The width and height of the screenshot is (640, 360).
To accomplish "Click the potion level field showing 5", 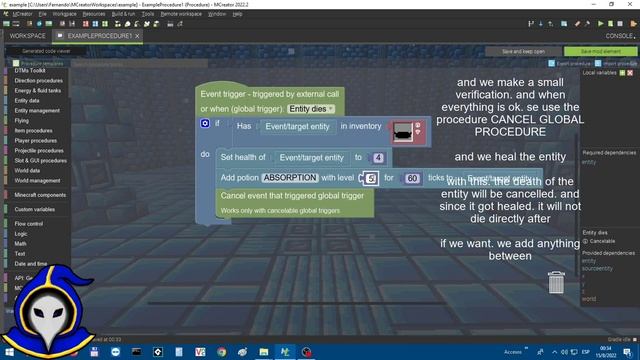I will [371, 179].
